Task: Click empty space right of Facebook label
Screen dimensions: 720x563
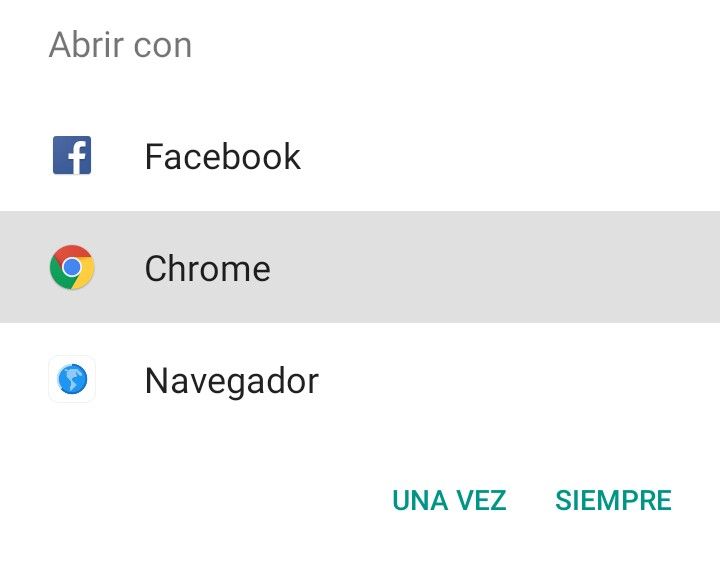Action: click(x=505, y=156)
